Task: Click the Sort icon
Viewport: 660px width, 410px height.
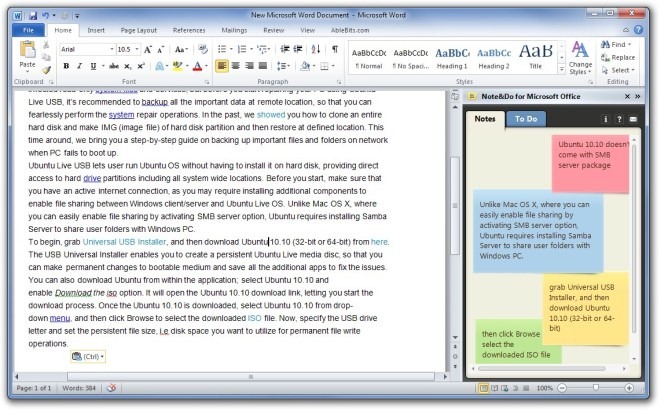Action: click(x=316, y=50)
